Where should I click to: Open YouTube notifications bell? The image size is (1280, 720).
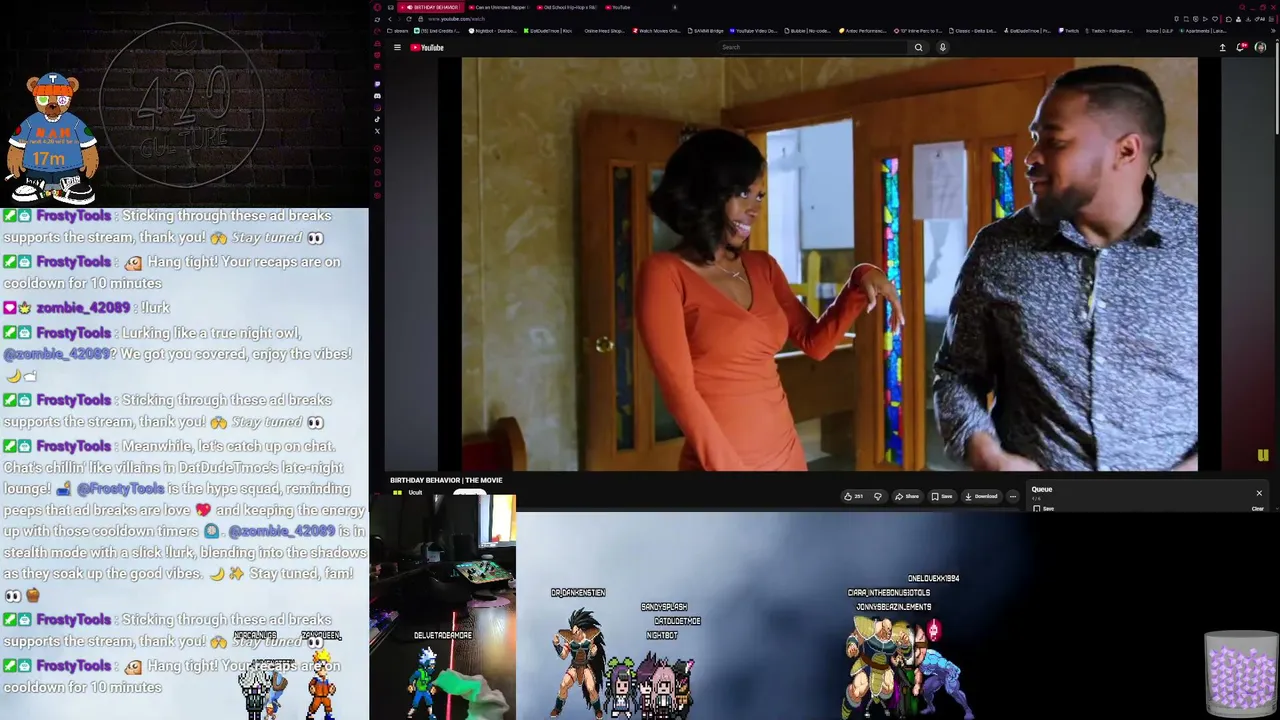click(1241, 47)
